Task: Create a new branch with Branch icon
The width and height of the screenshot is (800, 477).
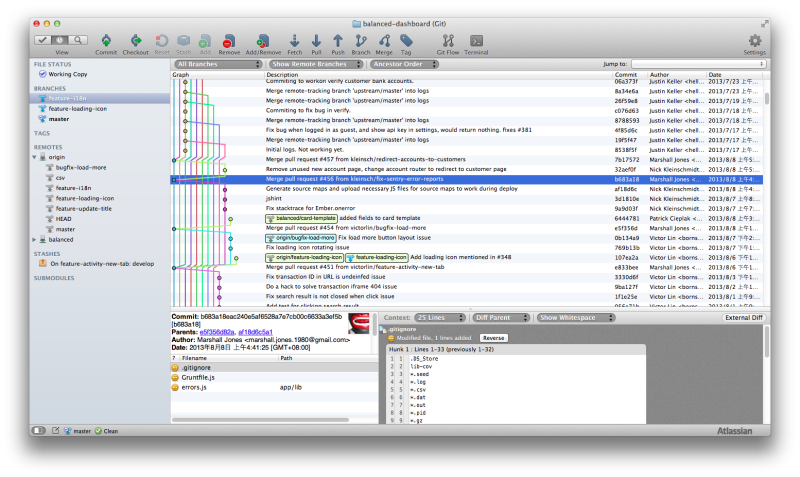Action: pyautogui.click(x=361, y=41)
